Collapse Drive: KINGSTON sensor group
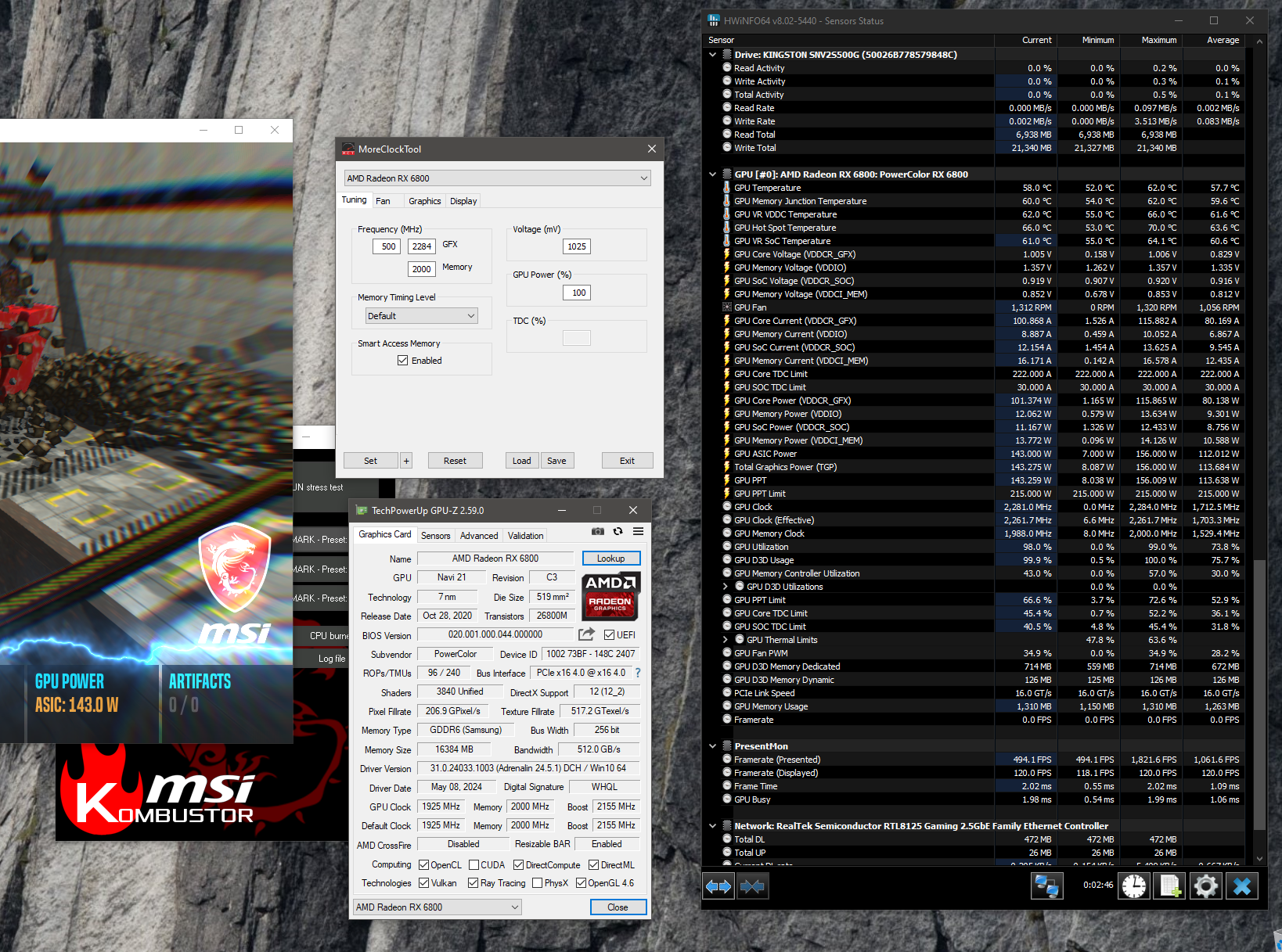 tap(712, 55)
